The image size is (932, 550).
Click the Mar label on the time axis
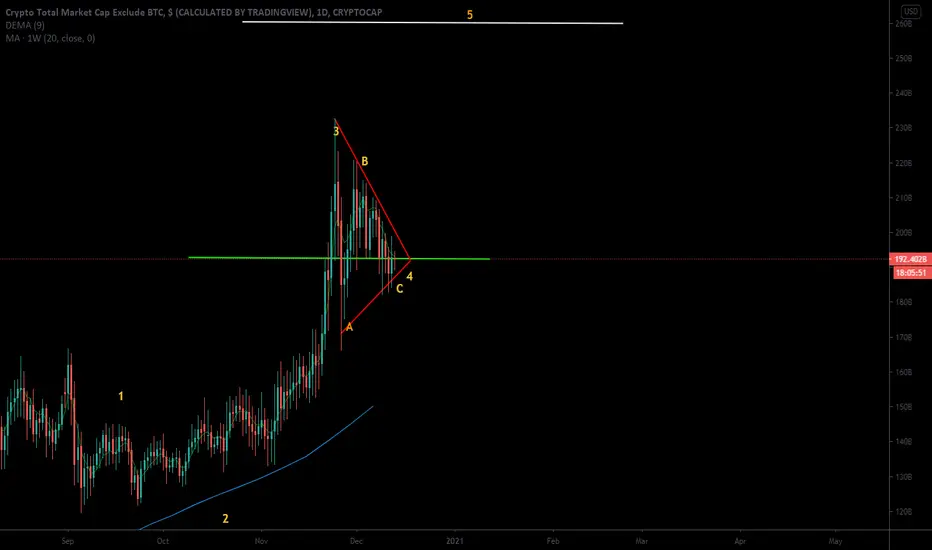click(x=642, y=541)
